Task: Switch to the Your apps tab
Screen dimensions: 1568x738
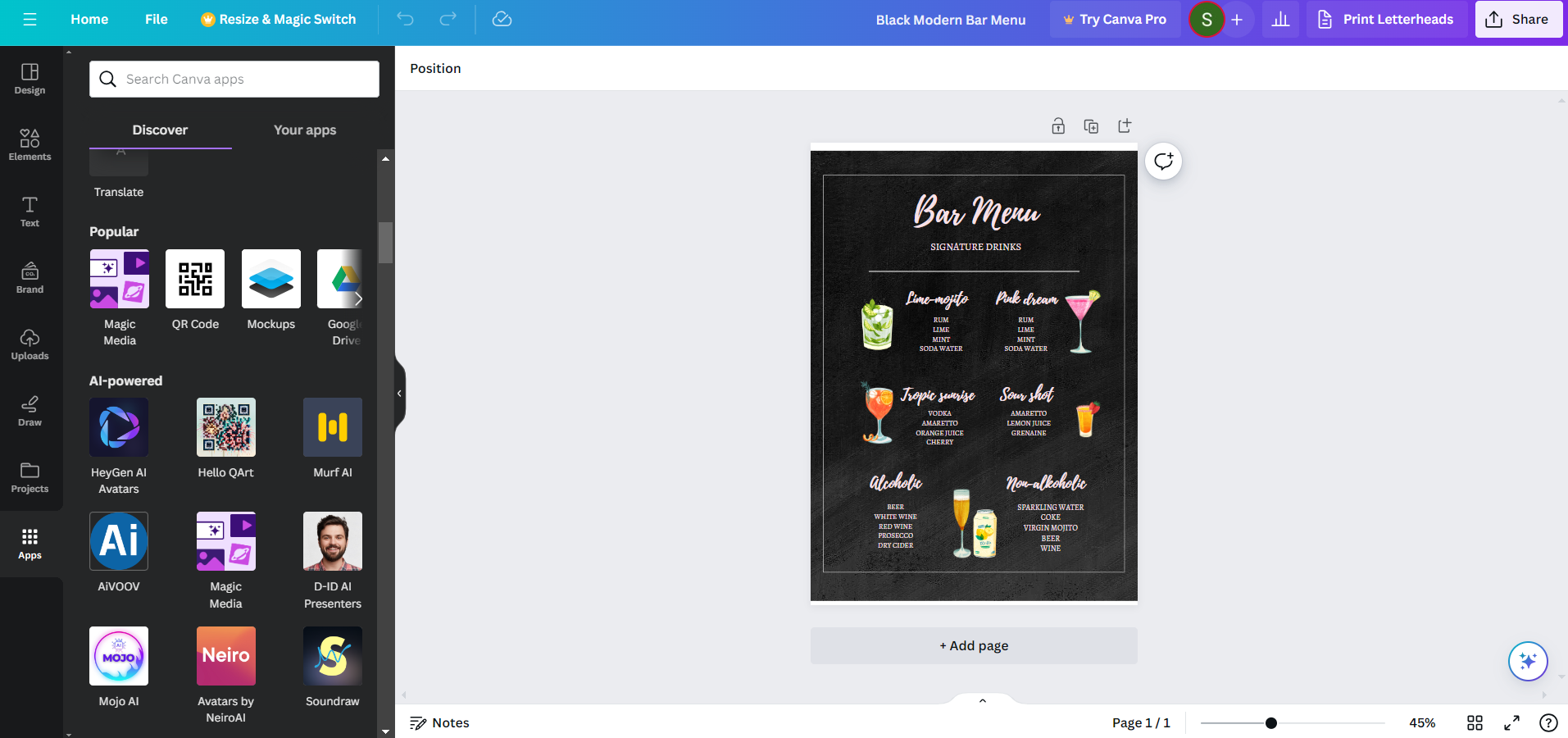Action: pyautogui.click(x=305, y=130)
